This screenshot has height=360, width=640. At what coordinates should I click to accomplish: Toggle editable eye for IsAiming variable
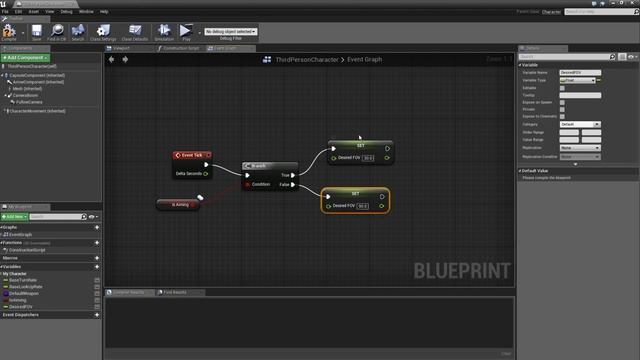(97, 300)
